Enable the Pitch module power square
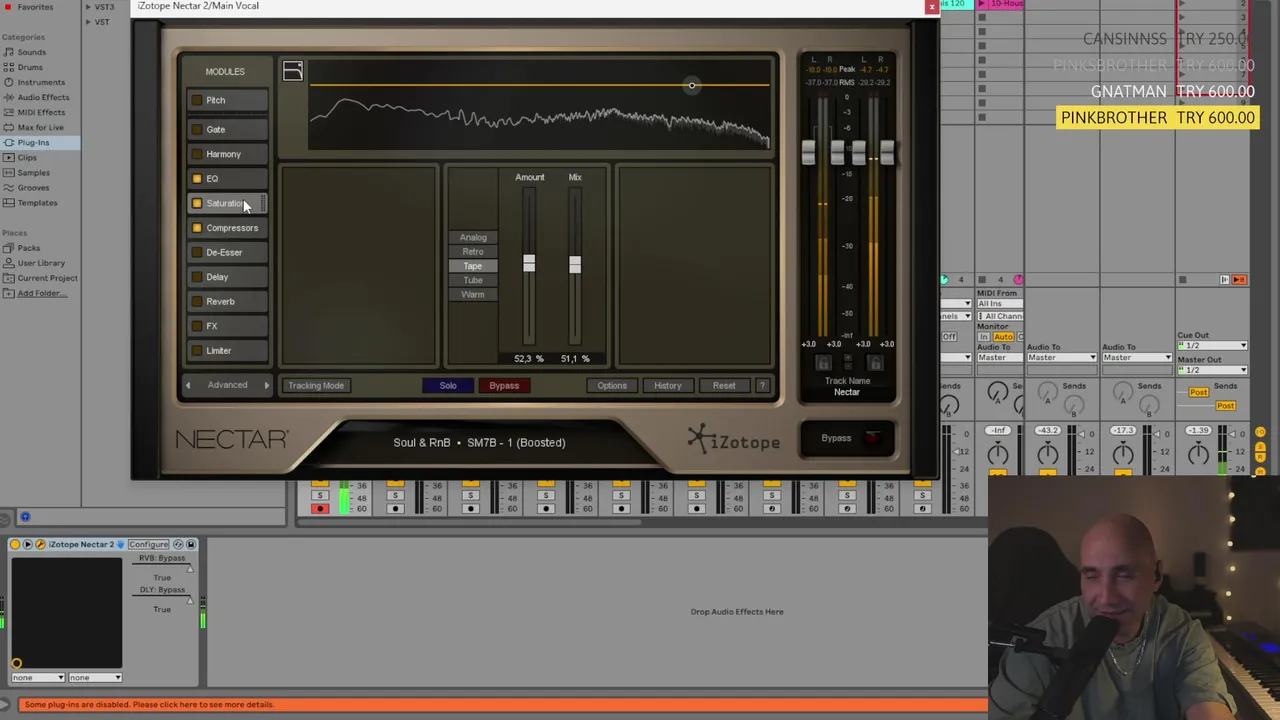 pyautogui.click(x=197, y=100)
